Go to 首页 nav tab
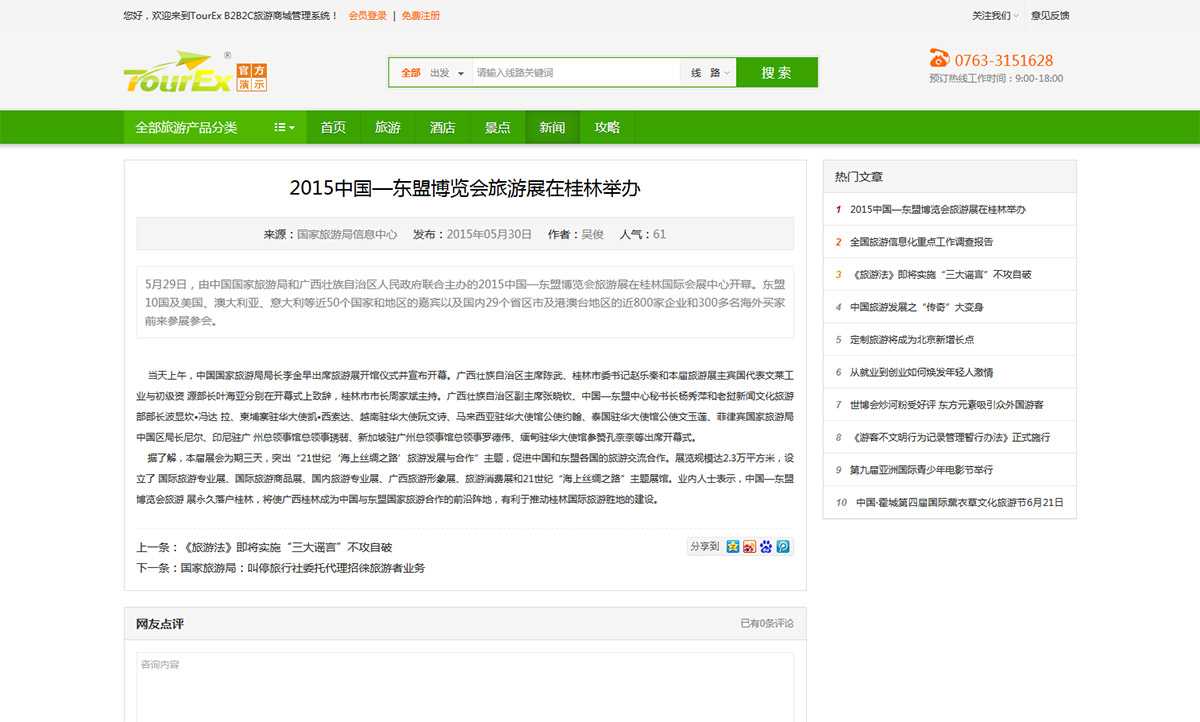 click(333, 128)
